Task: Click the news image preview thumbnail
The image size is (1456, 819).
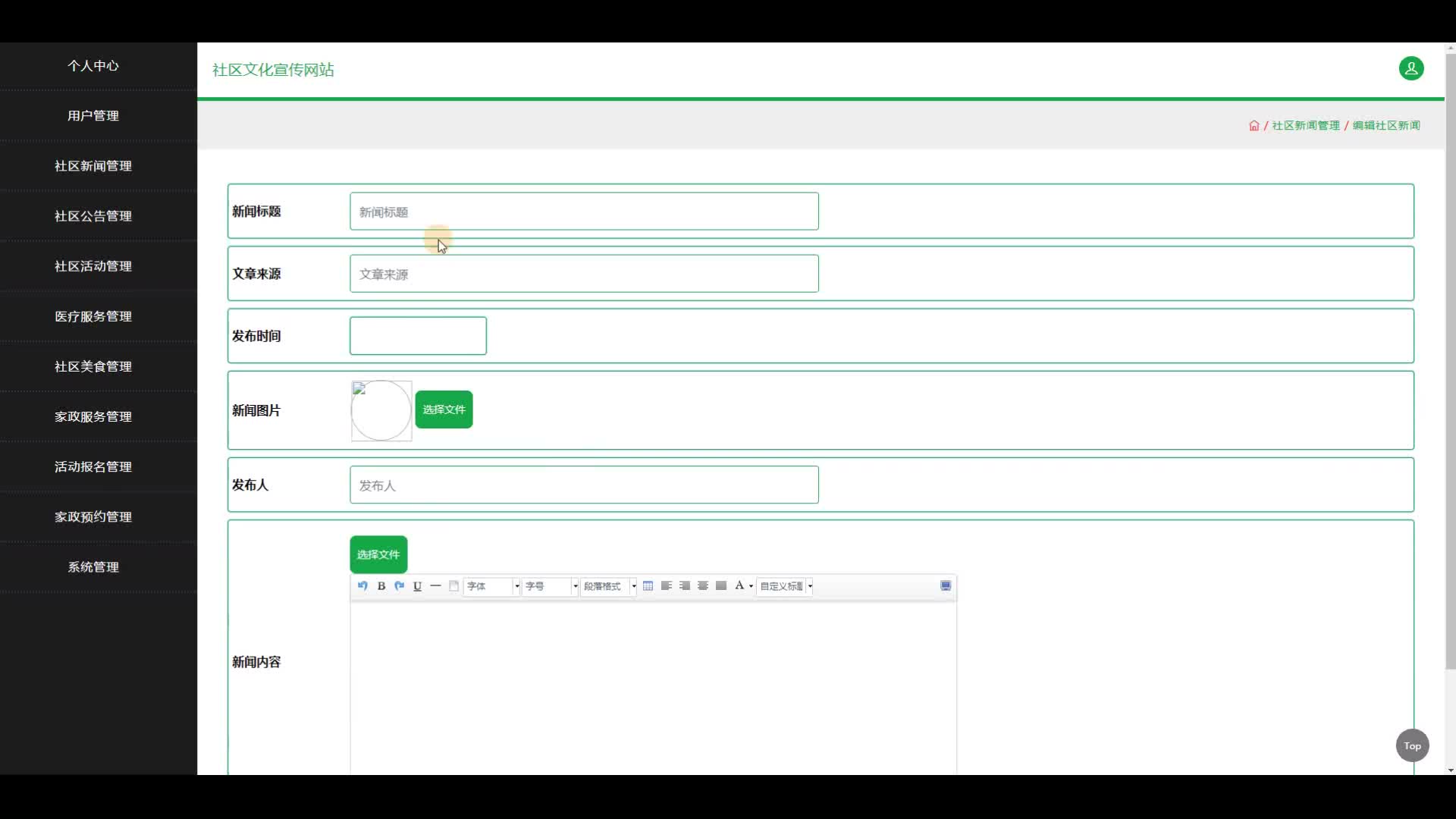Action: pos(381,410)
